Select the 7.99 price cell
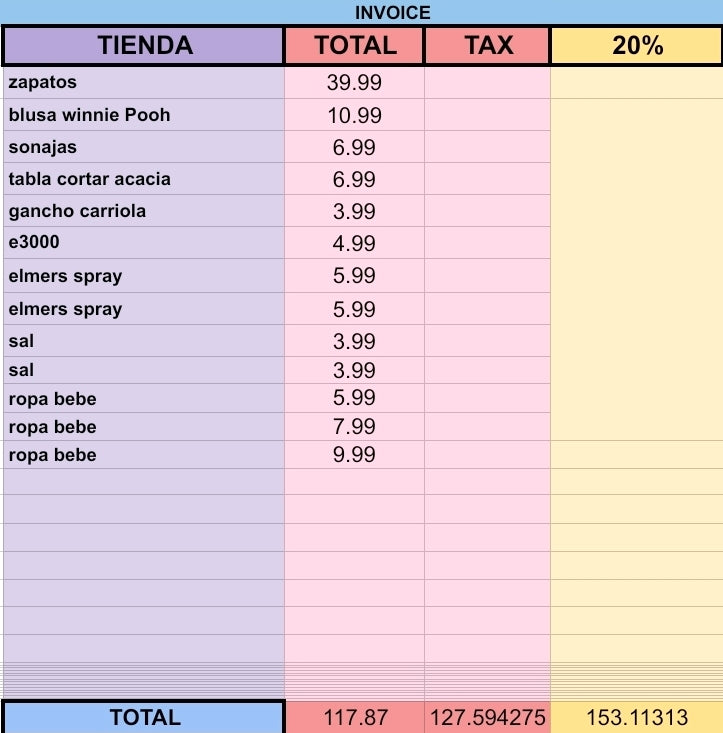 354,427
